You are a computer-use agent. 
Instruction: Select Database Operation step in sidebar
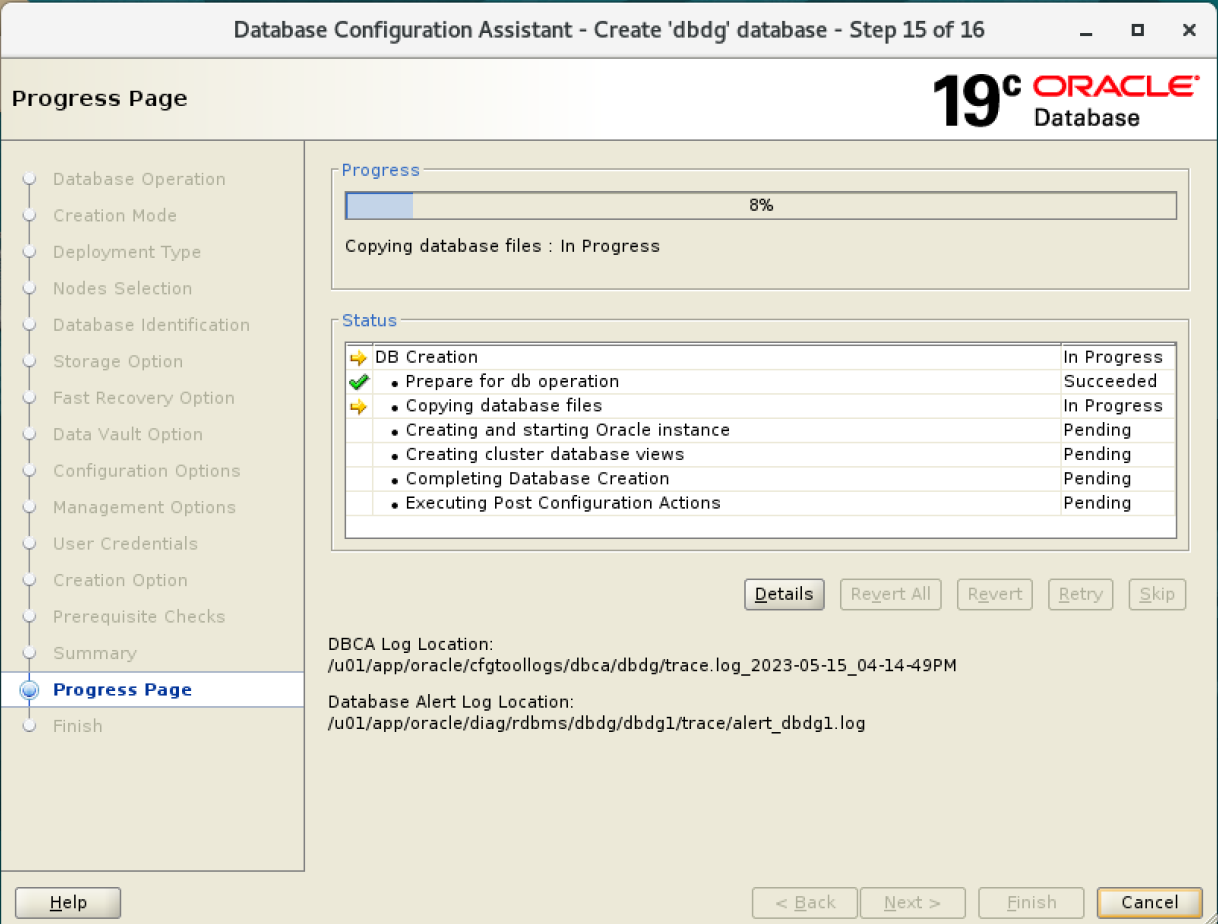139,179
